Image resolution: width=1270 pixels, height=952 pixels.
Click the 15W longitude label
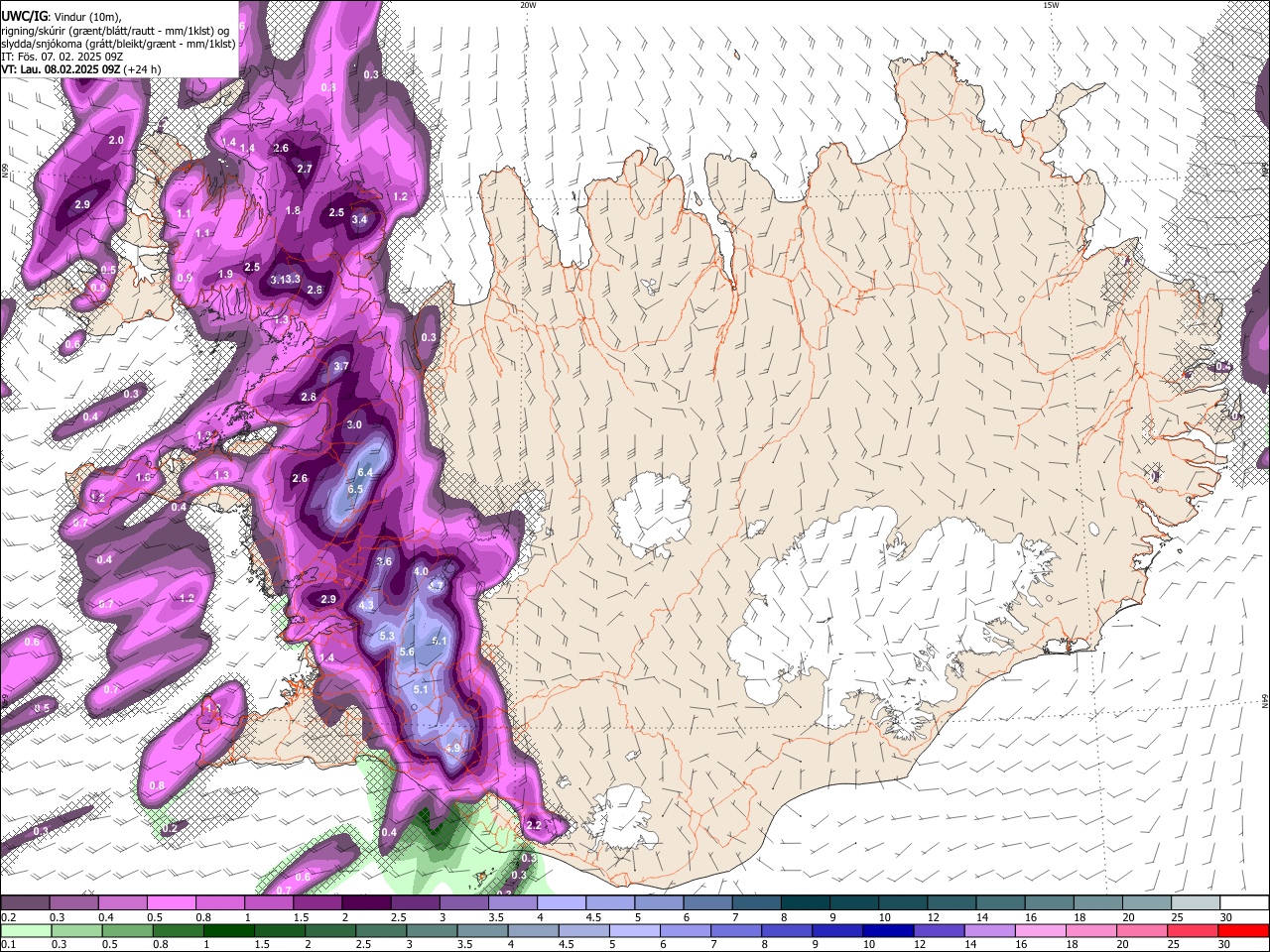click(1050, 5)
